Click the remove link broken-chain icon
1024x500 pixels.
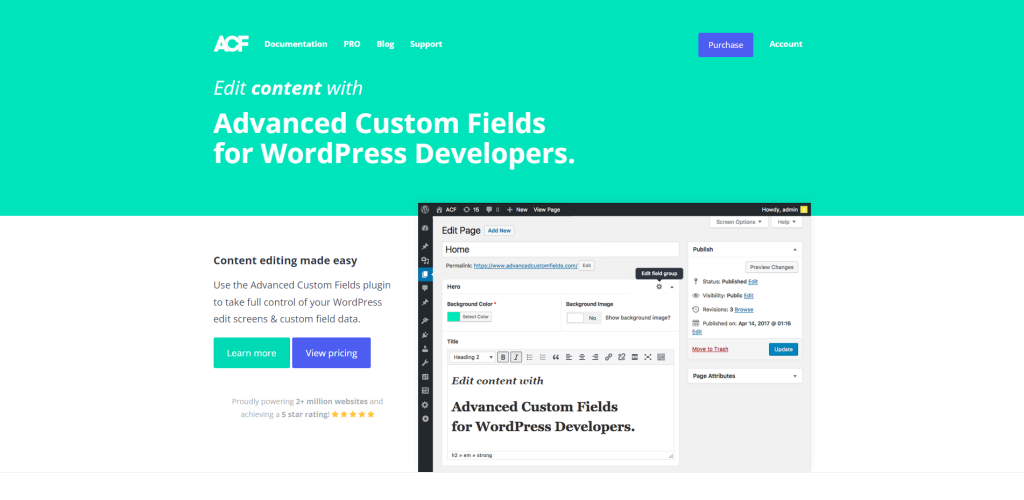[x=622, y=357]
